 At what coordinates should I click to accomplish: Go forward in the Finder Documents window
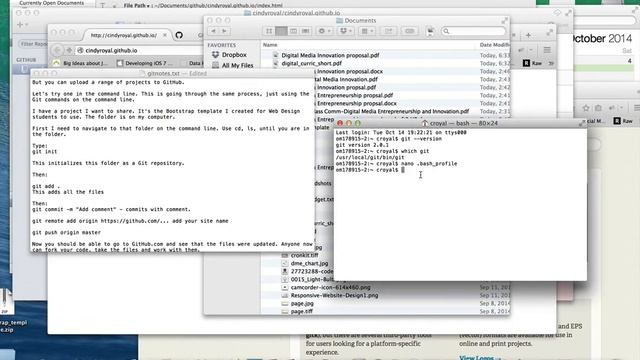224,31
